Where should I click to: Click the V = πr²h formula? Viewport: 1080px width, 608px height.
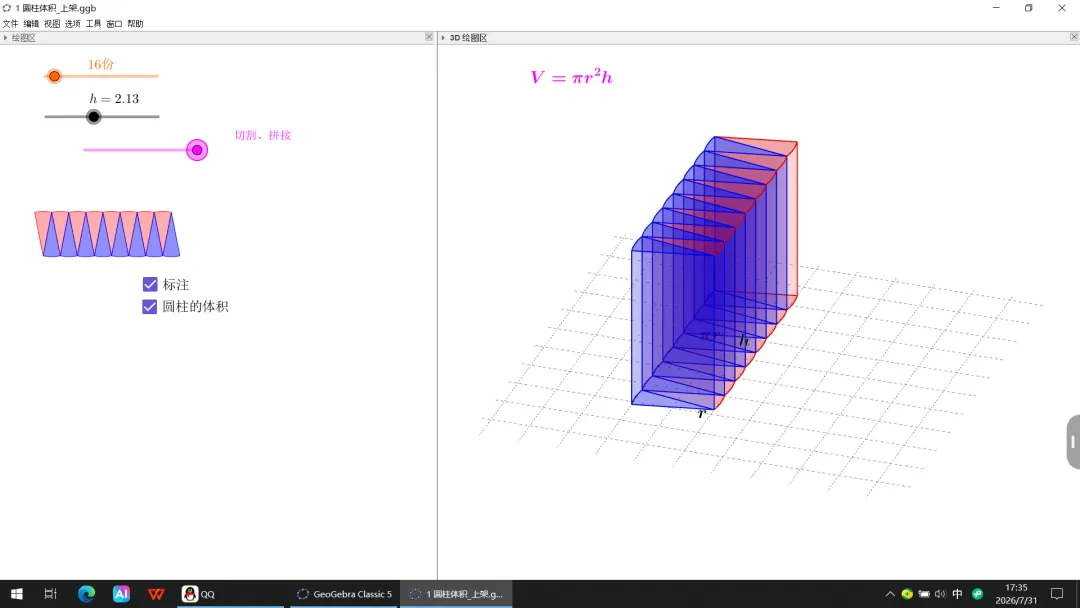tap(571, 76)
